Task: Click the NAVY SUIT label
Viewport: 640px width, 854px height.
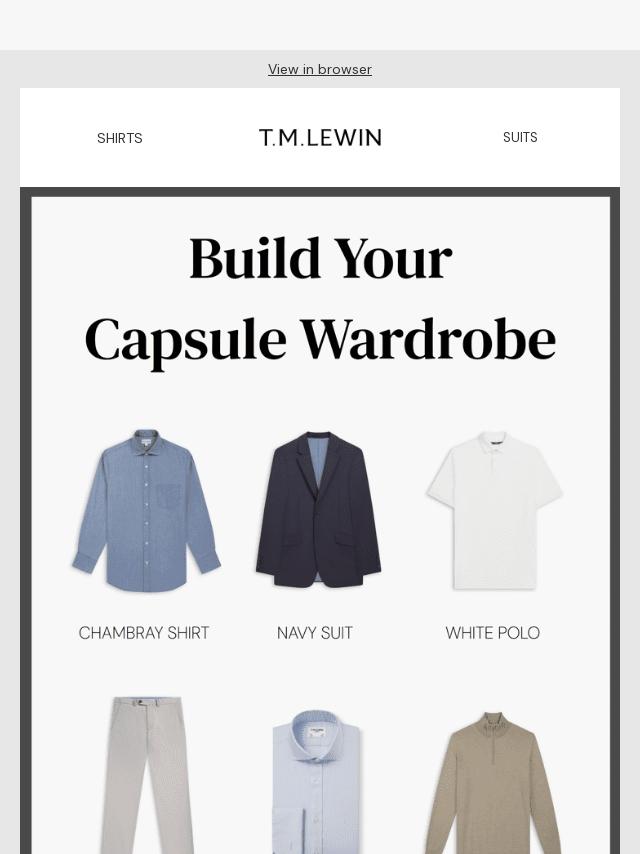Action: 315,633
